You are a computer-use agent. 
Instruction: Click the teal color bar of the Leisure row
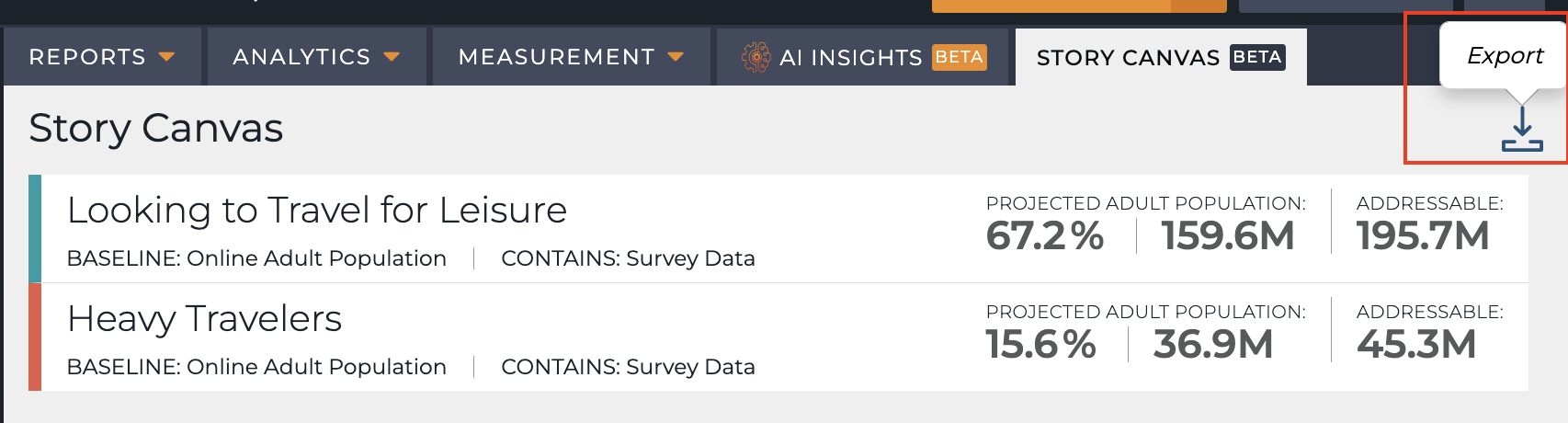tap(35, 228)
